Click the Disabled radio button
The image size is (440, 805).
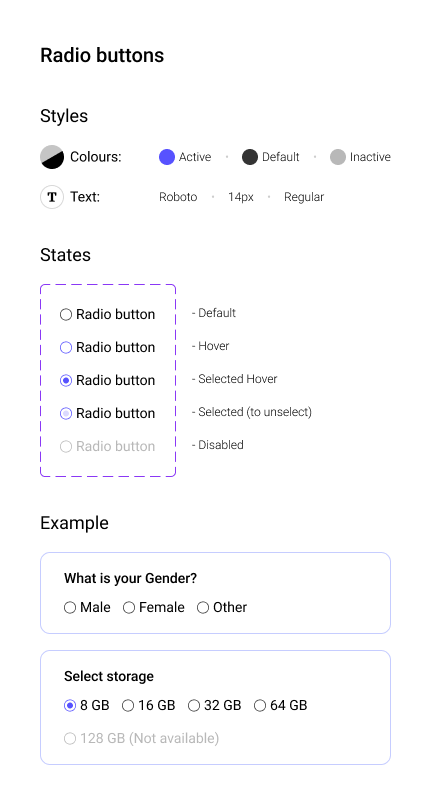tap(66, 446)
